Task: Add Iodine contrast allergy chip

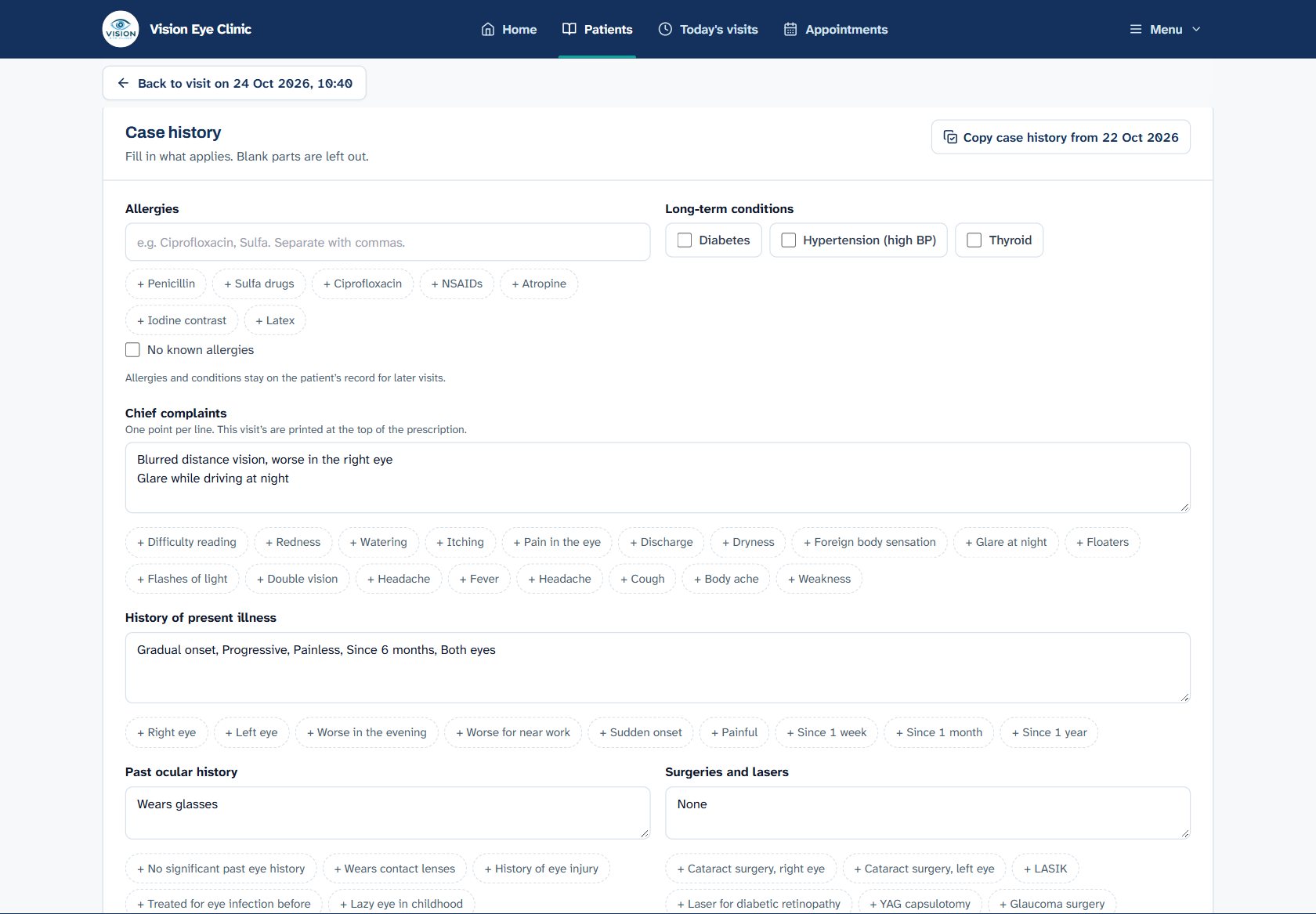Action: click(x=182, y=320)
